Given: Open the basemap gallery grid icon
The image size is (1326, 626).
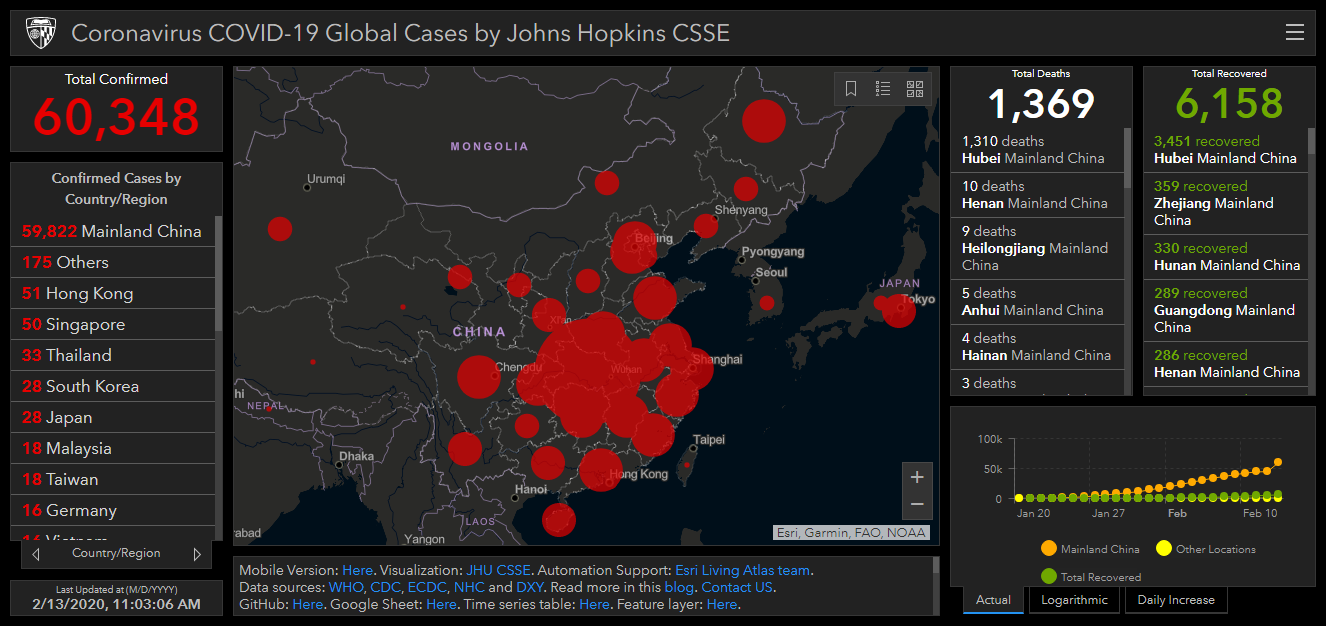Looking at the screenshot, I should (x=915, y=89).
